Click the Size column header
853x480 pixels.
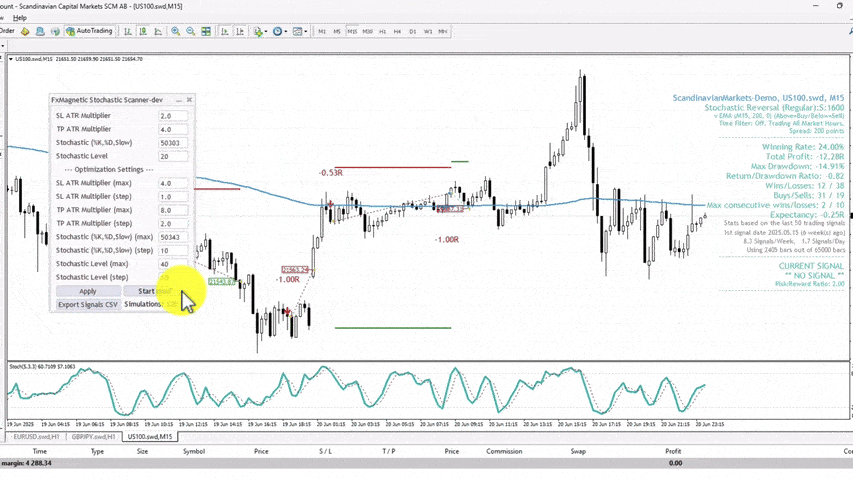tap(142, 451)
